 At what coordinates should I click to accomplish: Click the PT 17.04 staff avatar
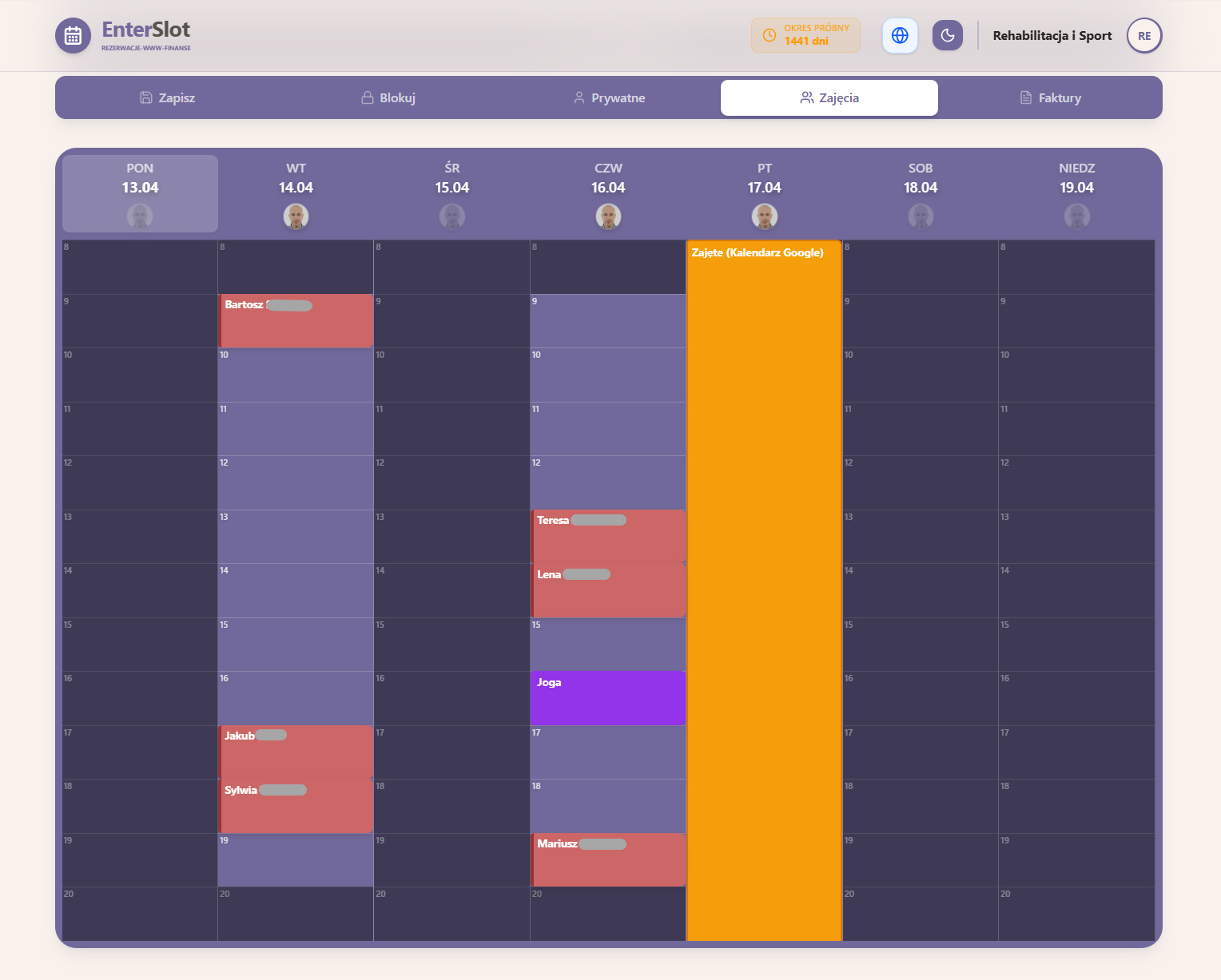pyautogui.click(x=765, y=216)
